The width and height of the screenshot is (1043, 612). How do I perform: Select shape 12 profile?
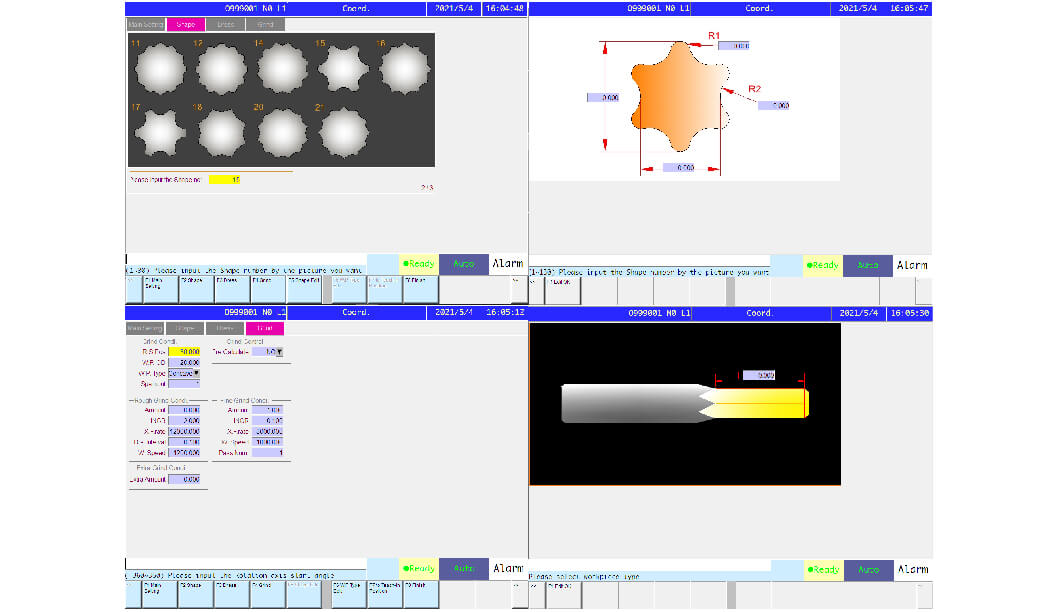(x=221, y=70)
